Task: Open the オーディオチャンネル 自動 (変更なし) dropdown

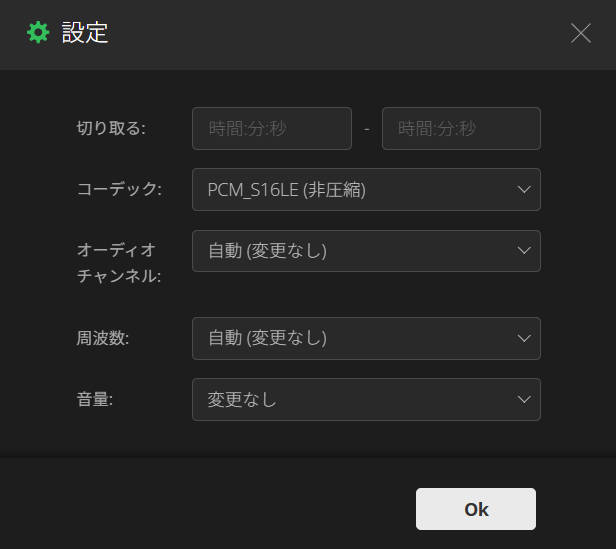Action: [x=350, y=251]
